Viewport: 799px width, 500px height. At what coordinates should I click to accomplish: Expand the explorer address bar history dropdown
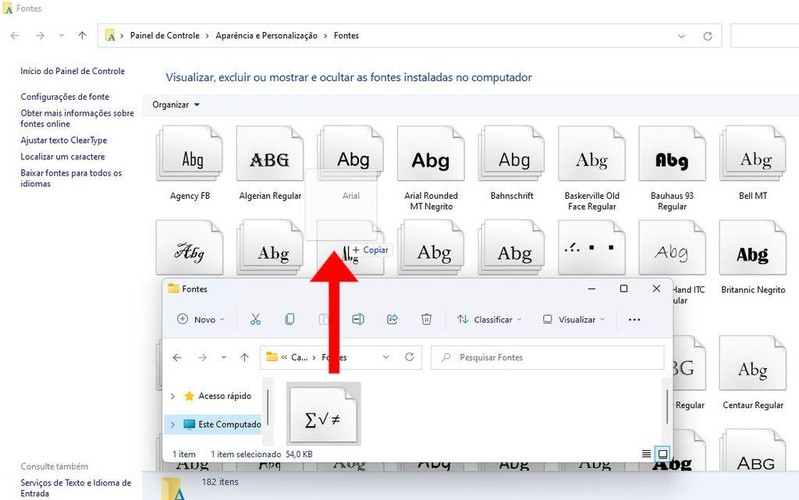click(386, 357)
